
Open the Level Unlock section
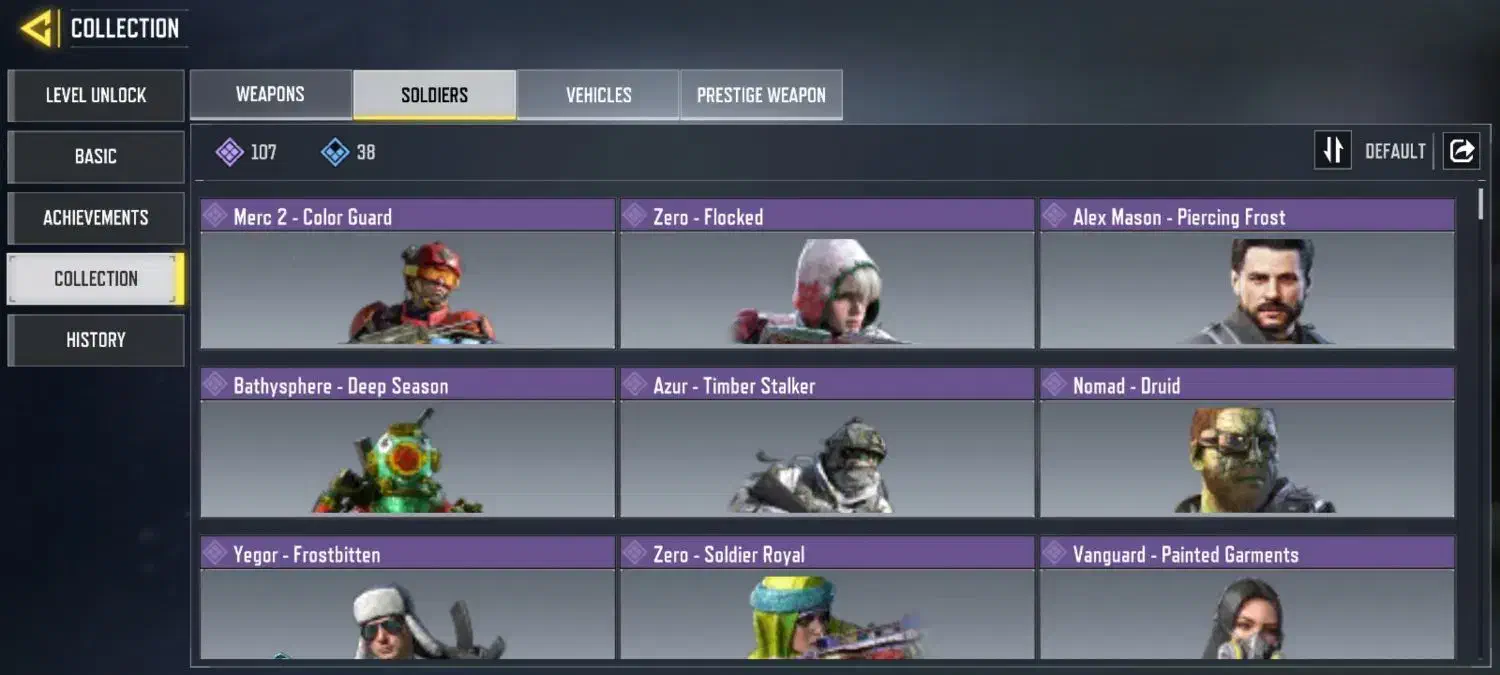(x=96, y=95)
